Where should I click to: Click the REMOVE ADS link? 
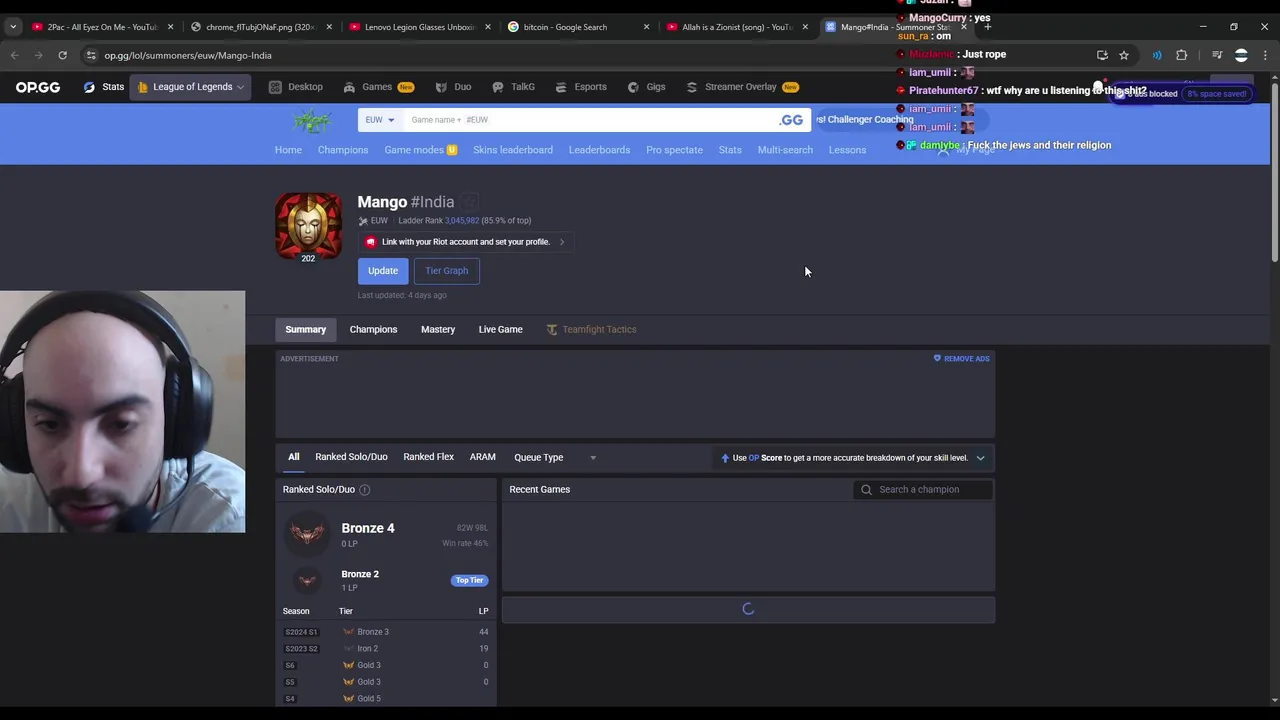[x=961, y=358]
